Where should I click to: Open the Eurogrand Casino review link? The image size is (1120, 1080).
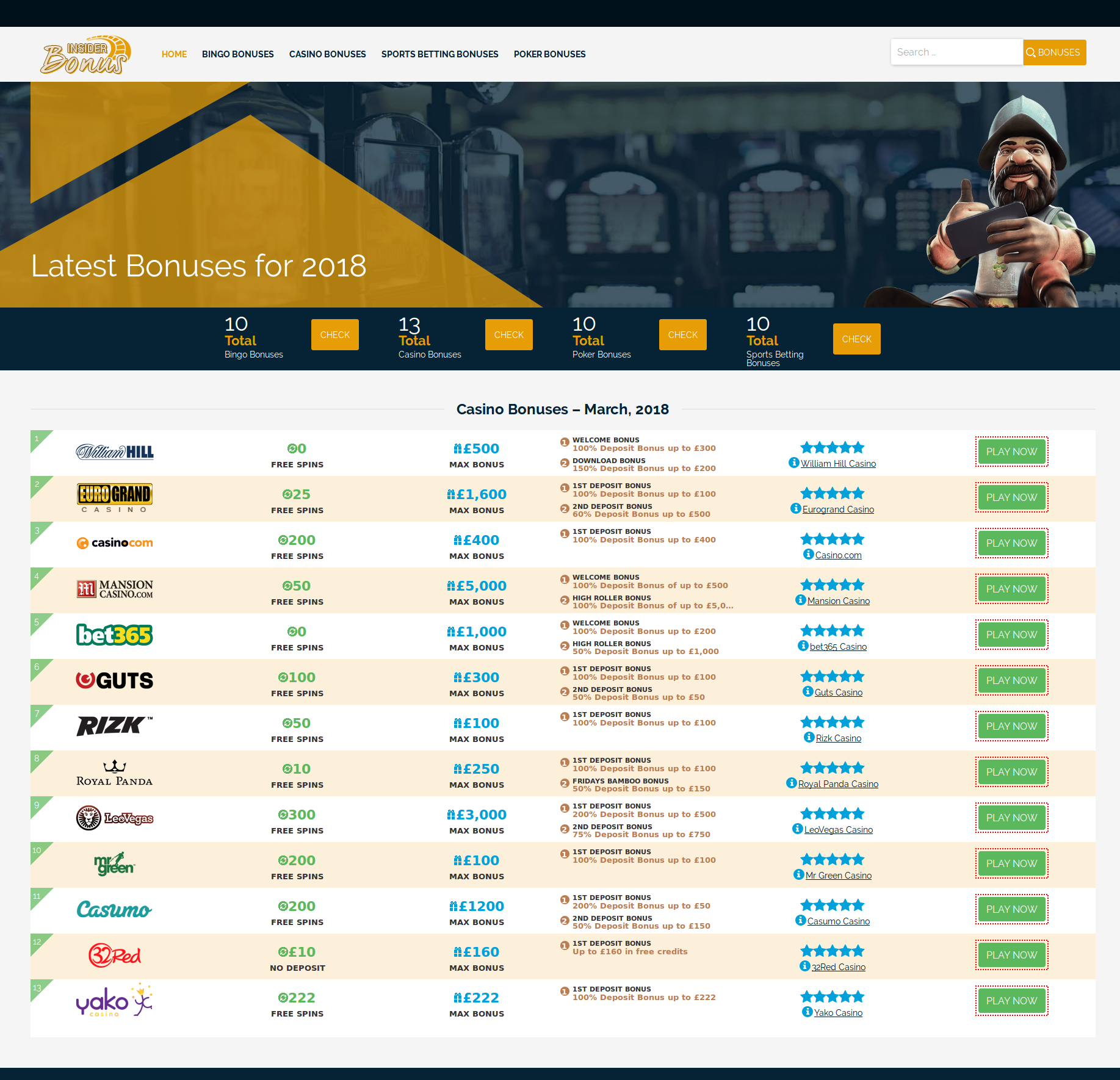pos(839,509)
